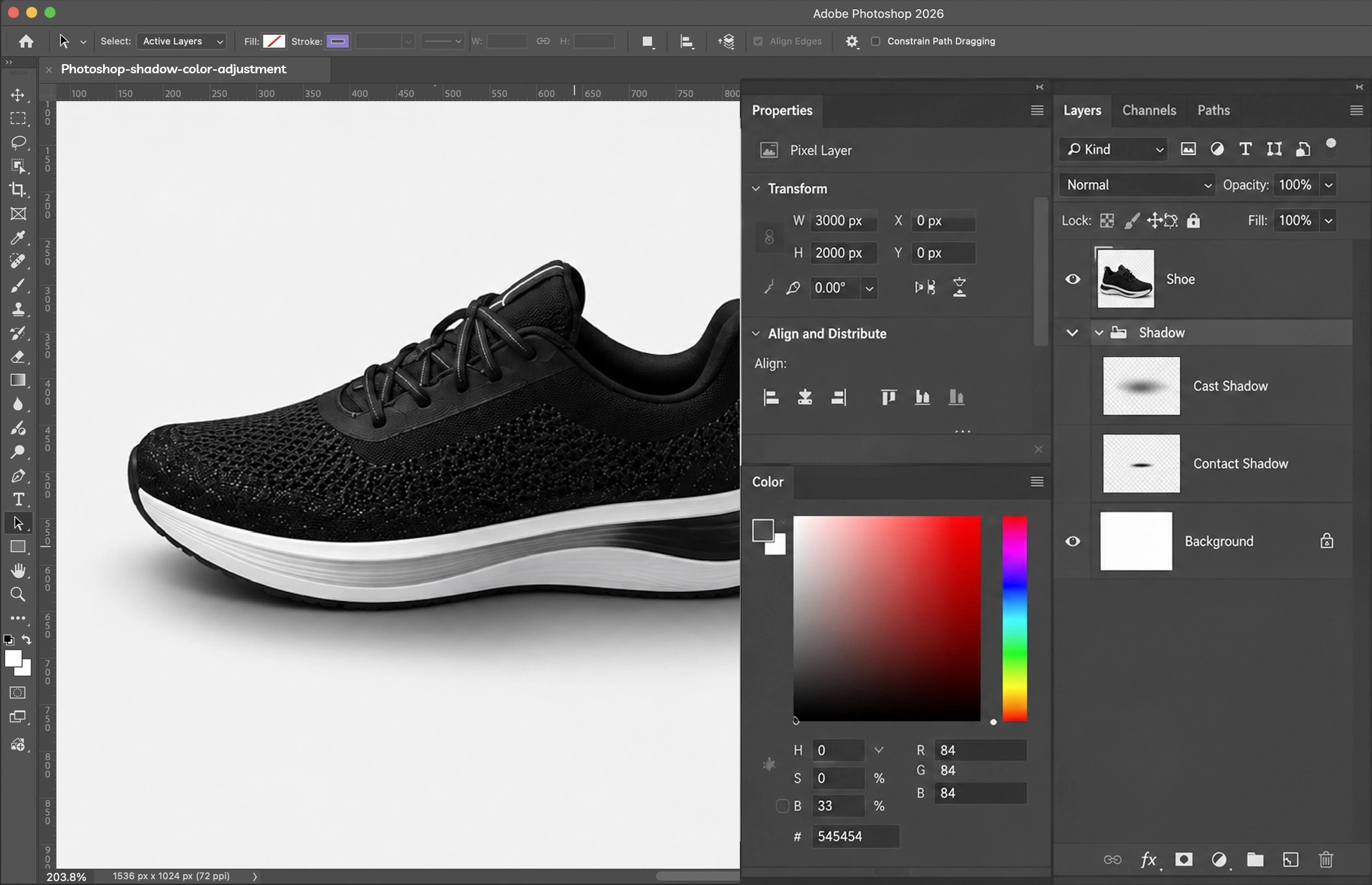
Task: Switch to the Channels tab
Action: [1149, 110]
